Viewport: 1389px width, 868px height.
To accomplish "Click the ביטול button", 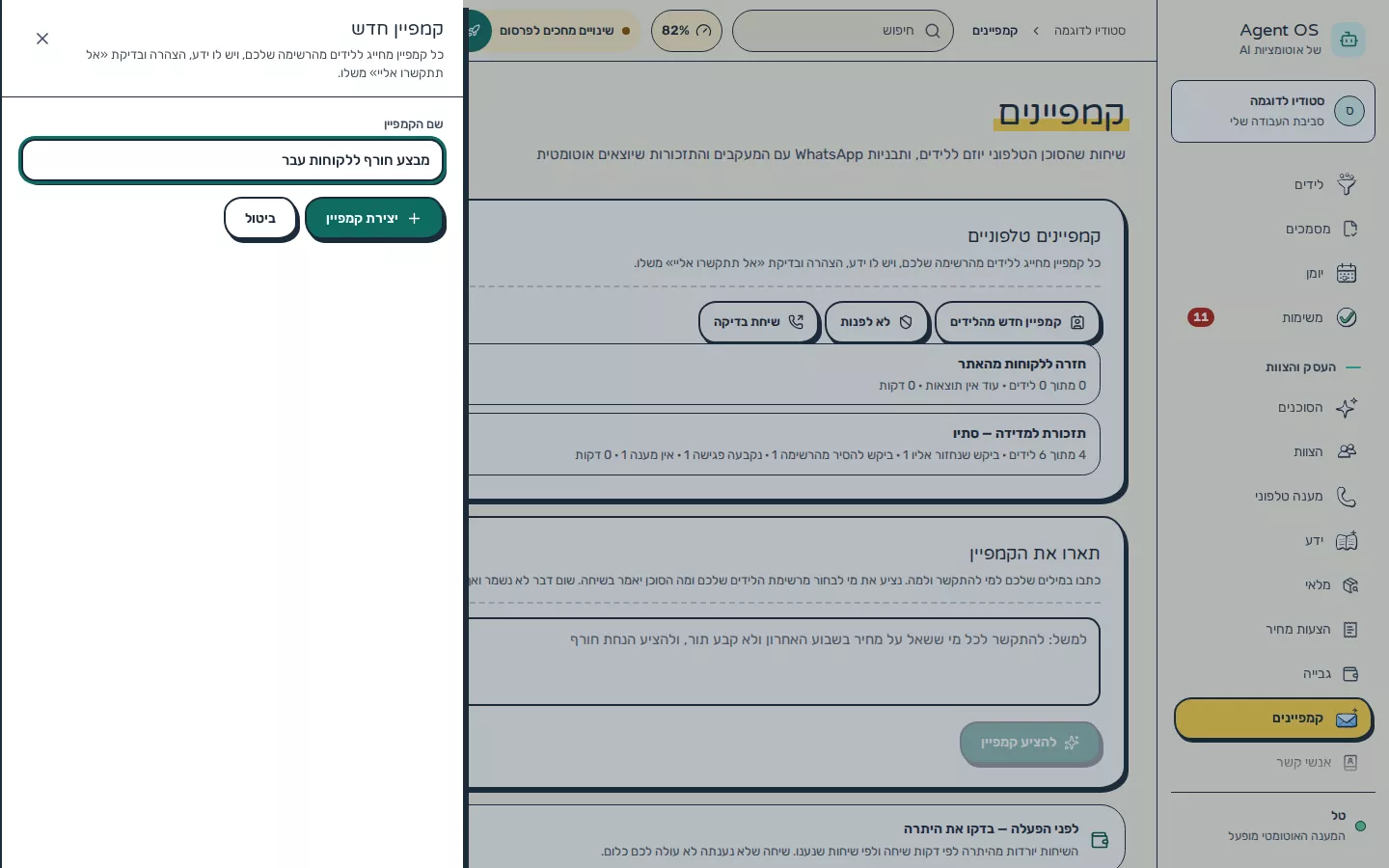I will (x=260, y=219).
